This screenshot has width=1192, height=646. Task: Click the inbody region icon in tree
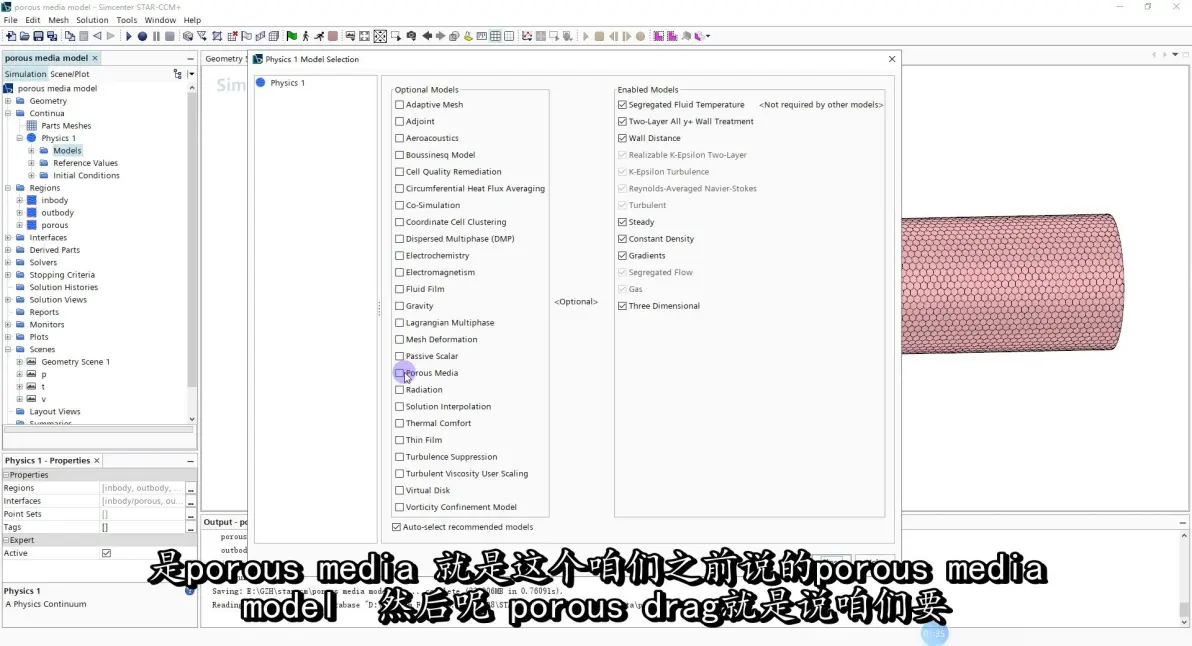(32, 200)
